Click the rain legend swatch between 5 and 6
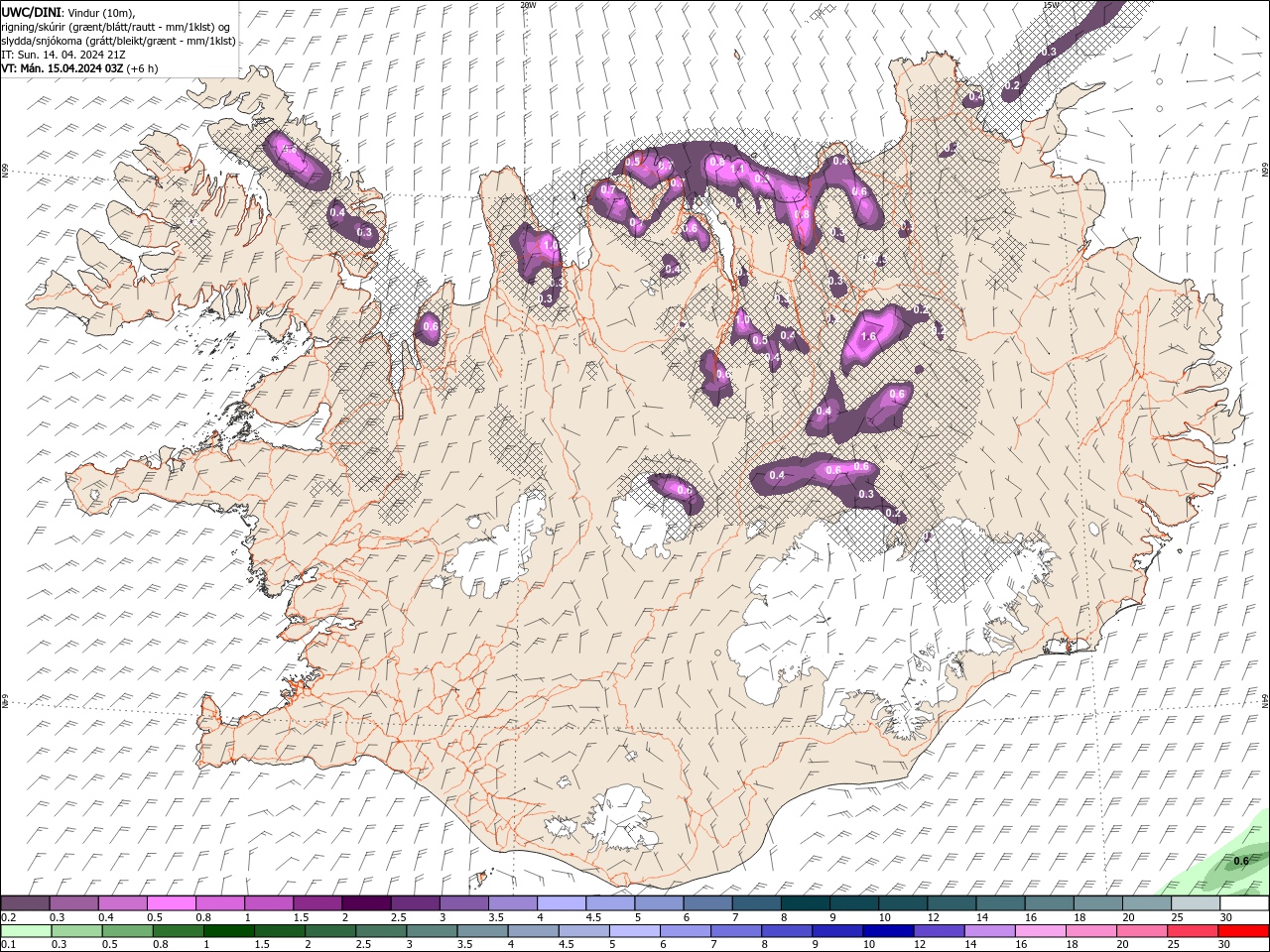Viewport: 1270px width, 952px height. [x=634, y=930]
